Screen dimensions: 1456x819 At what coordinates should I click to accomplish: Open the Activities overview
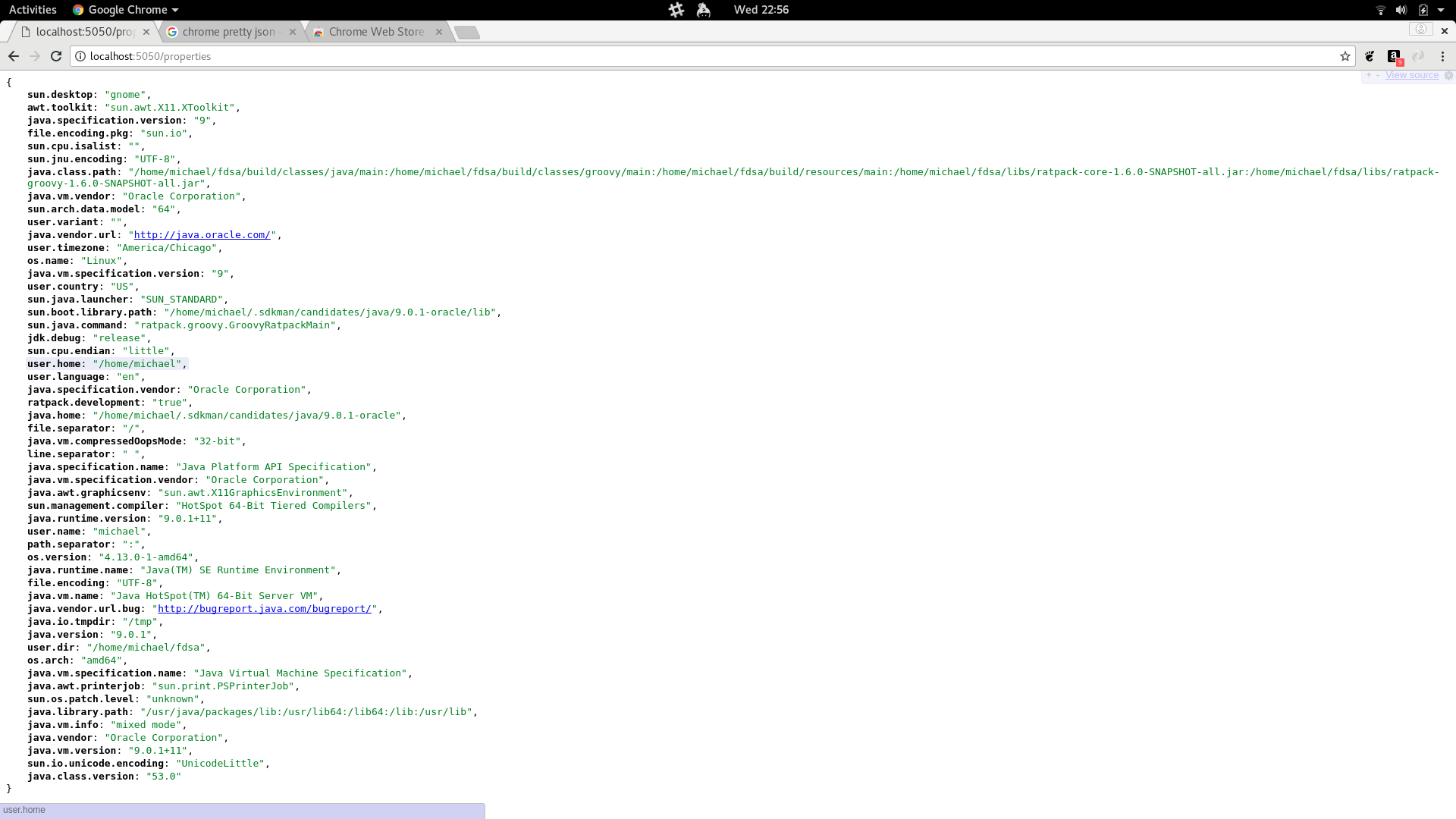(x=33, y=10)
